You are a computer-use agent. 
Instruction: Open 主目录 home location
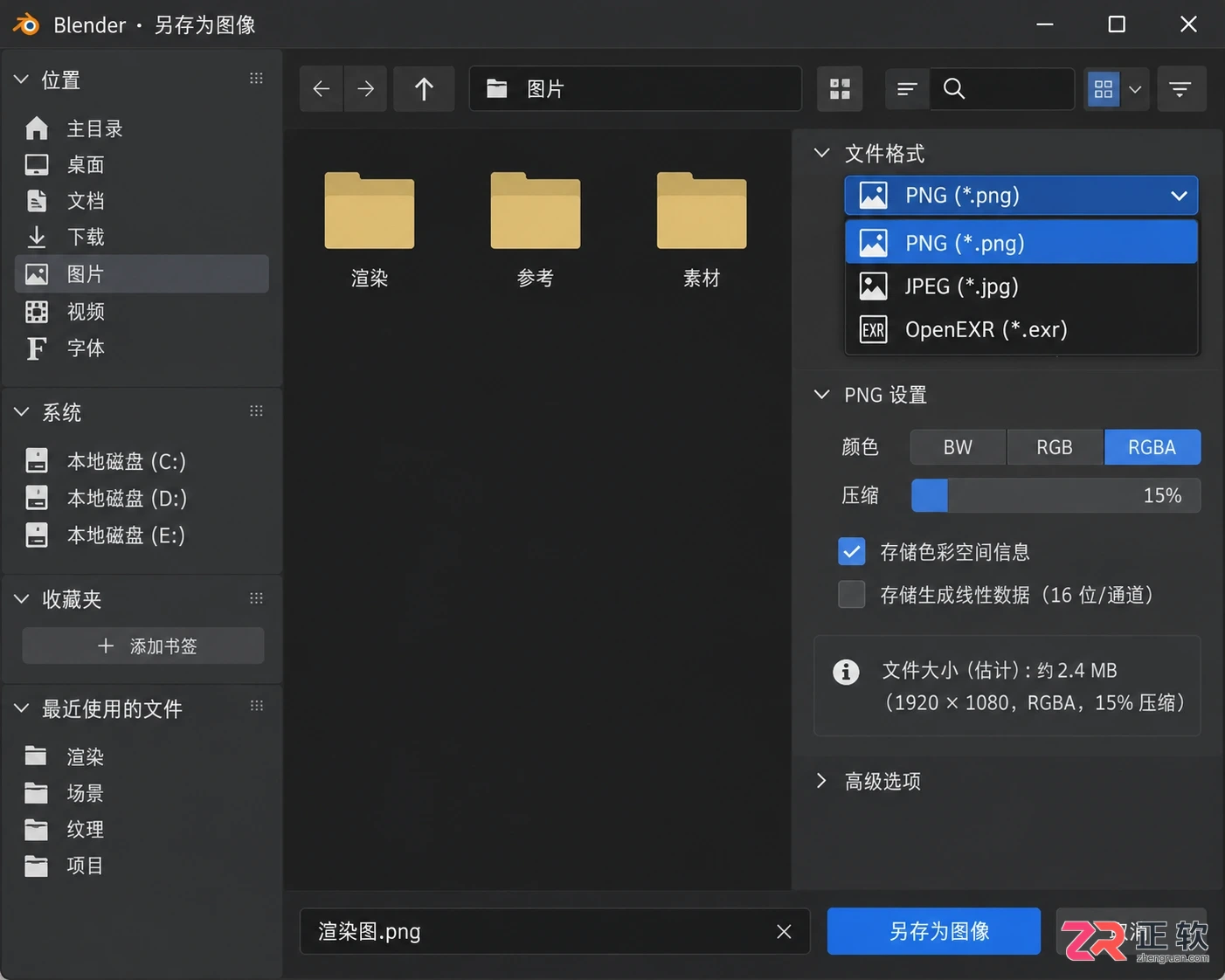pyautogui.click(x=142, y=128)
